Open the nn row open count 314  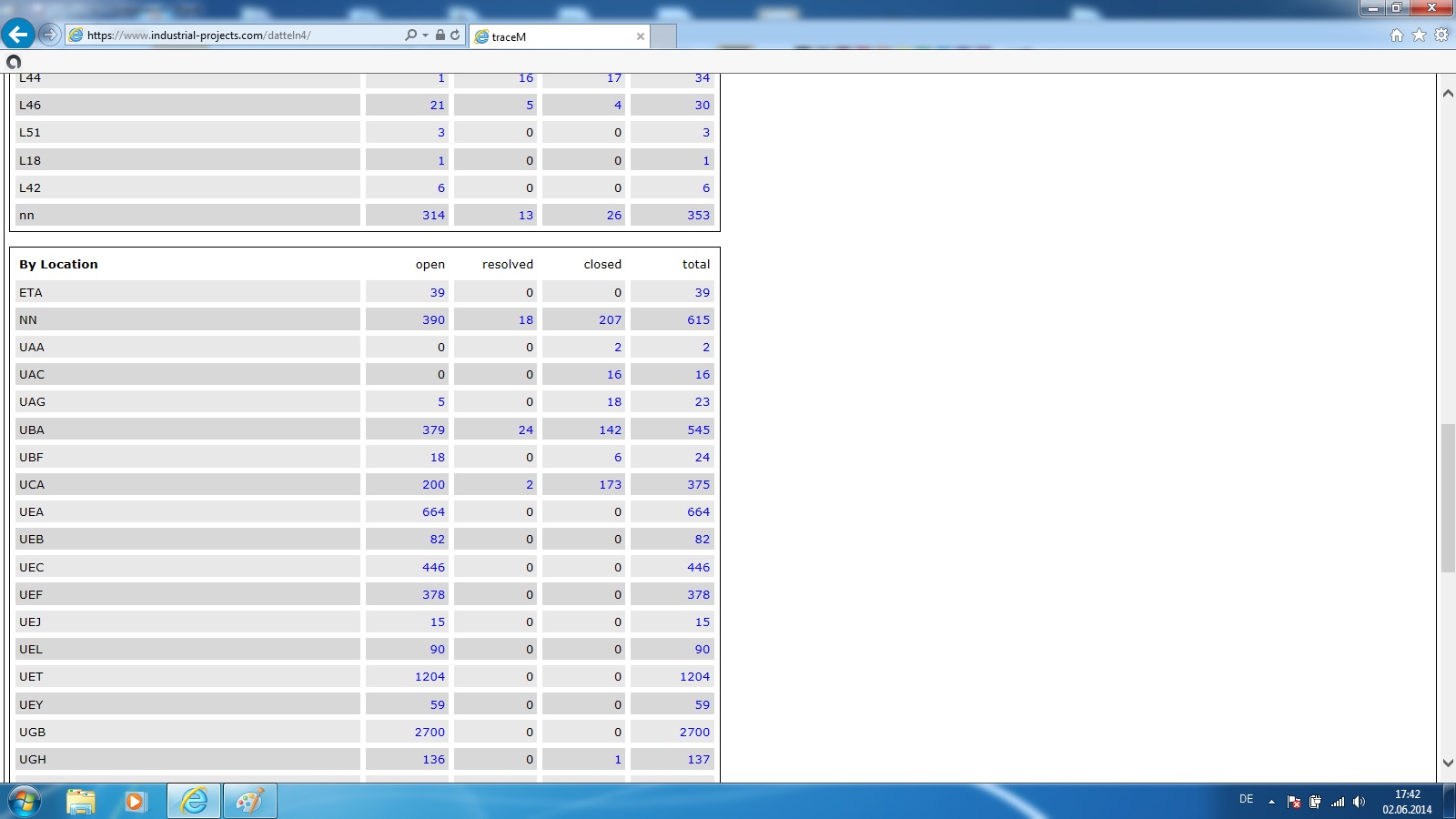pos(433,215)
